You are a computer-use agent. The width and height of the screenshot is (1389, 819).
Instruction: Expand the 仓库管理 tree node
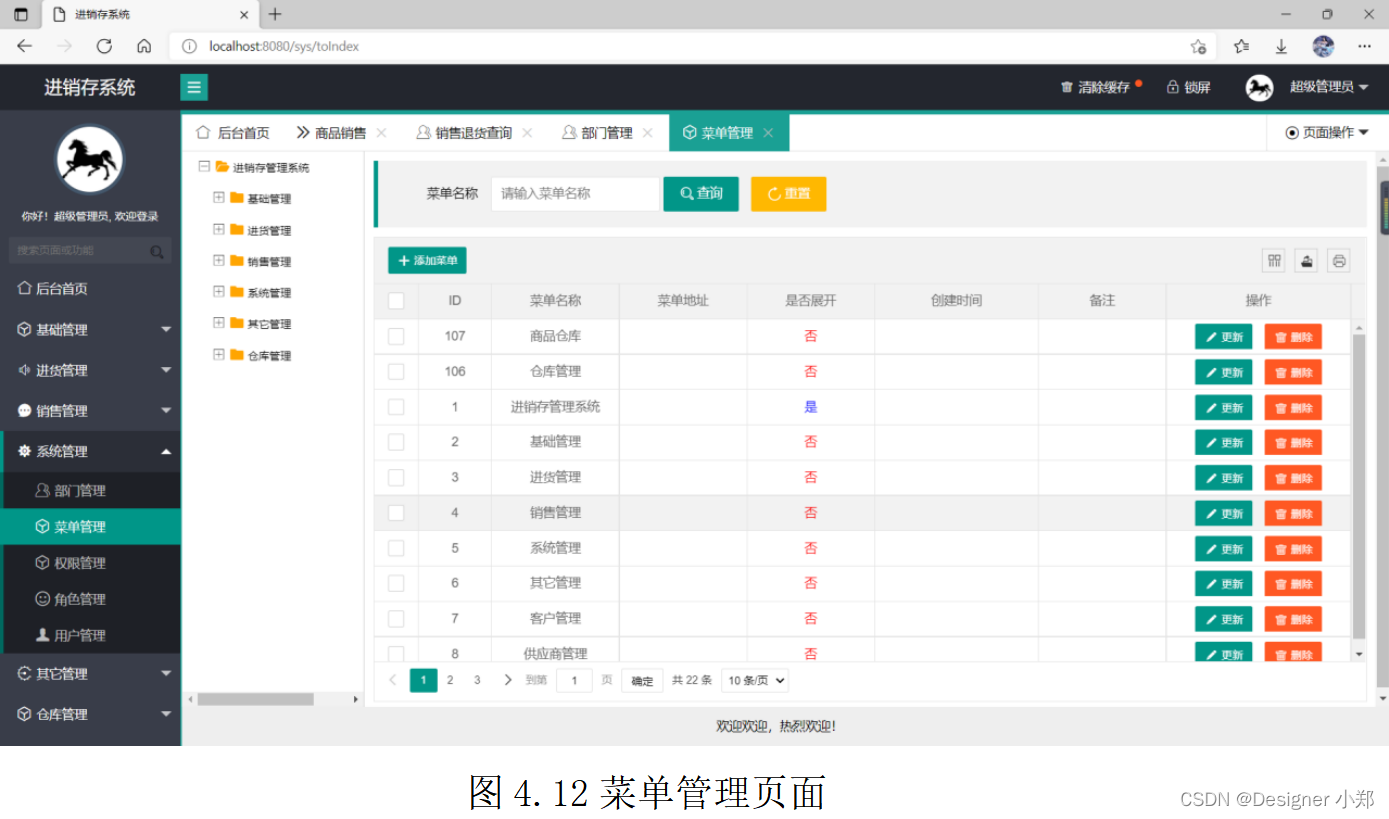click(x=219, y=354)
